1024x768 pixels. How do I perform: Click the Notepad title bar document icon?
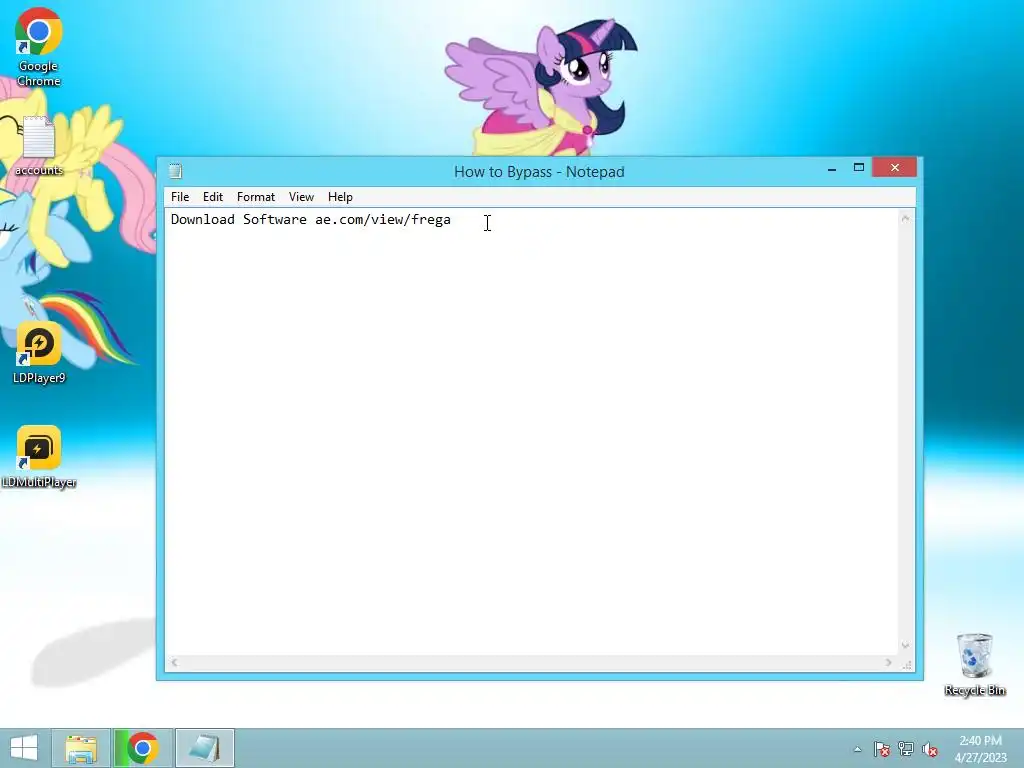pos(175,171)
